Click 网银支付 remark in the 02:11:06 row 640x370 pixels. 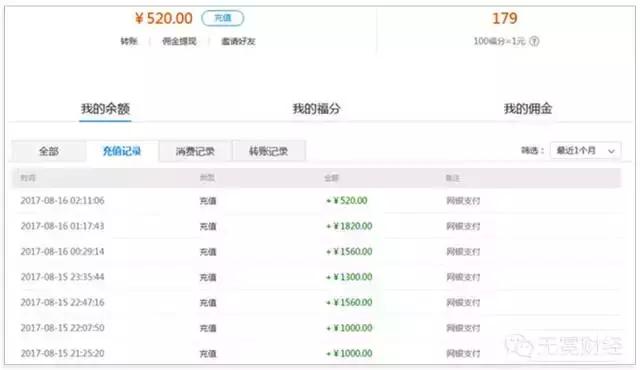click(x=463, y=201)
